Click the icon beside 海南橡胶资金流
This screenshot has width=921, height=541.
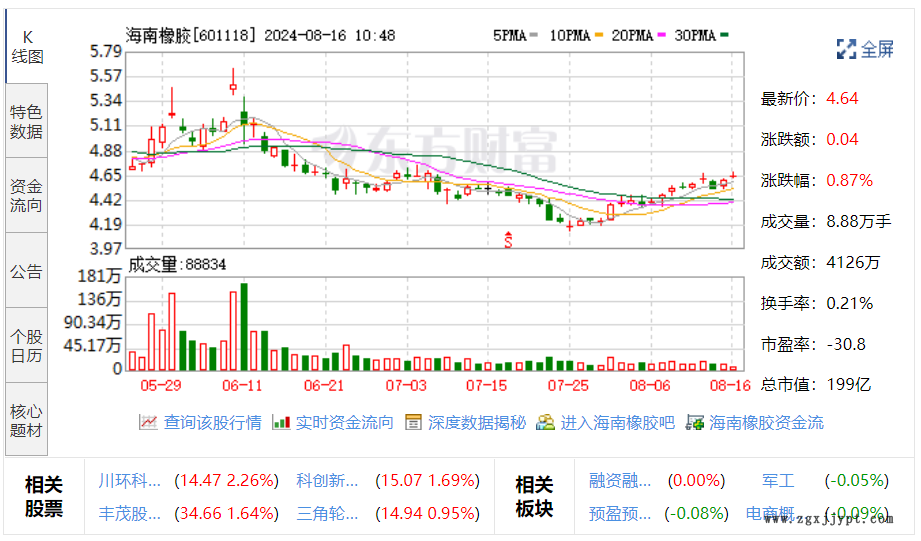695,422
